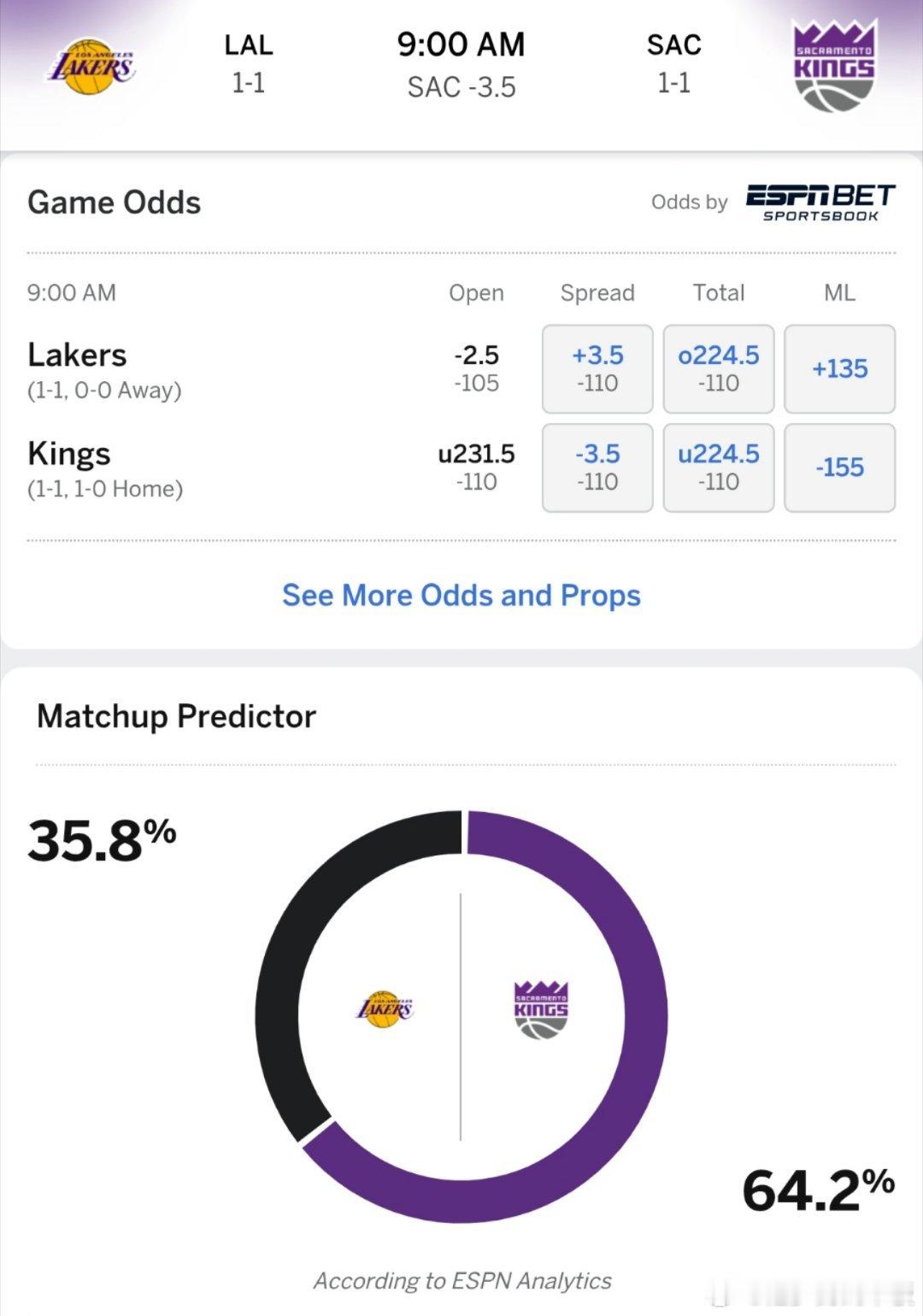Choose the under 224.5 total bet

point(718,467)
